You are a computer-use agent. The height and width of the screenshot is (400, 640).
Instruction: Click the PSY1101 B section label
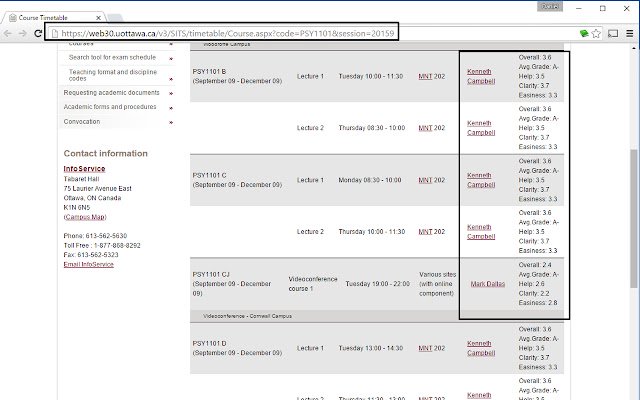pyautogui.click(x=209, y=71)
